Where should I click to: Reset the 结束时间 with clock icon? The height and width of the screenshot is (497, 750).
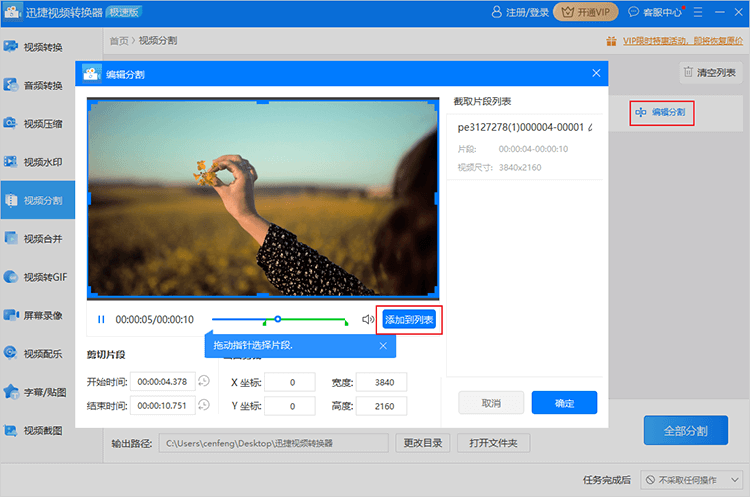point(204,405)
